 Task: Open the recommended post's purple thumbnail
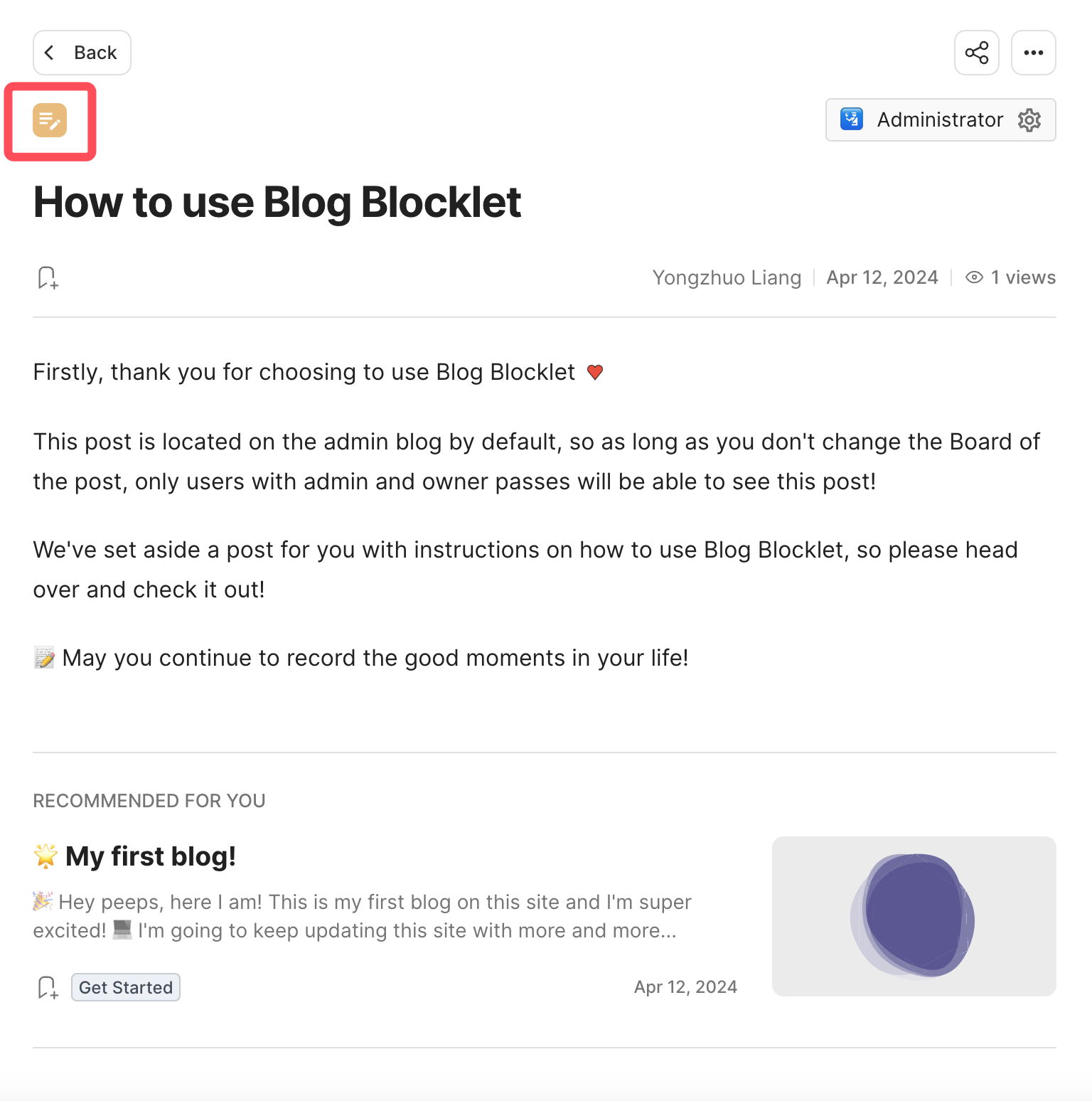click(914, 916)
